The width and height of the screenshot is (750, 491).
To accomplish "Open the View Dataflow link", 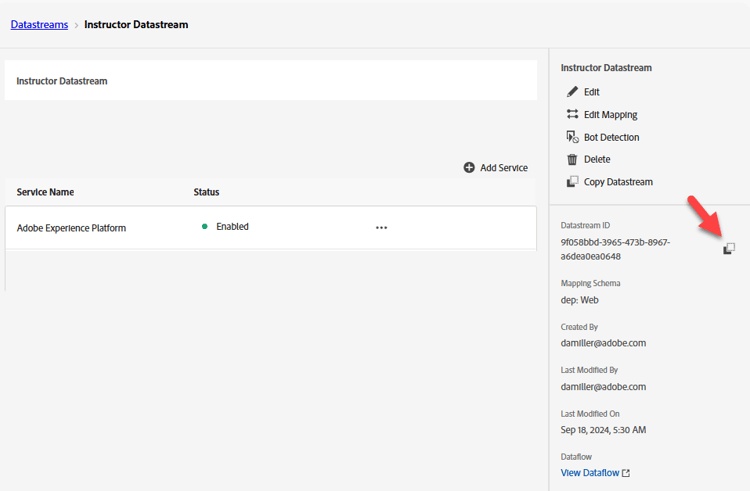I will [x=590, y=473].
